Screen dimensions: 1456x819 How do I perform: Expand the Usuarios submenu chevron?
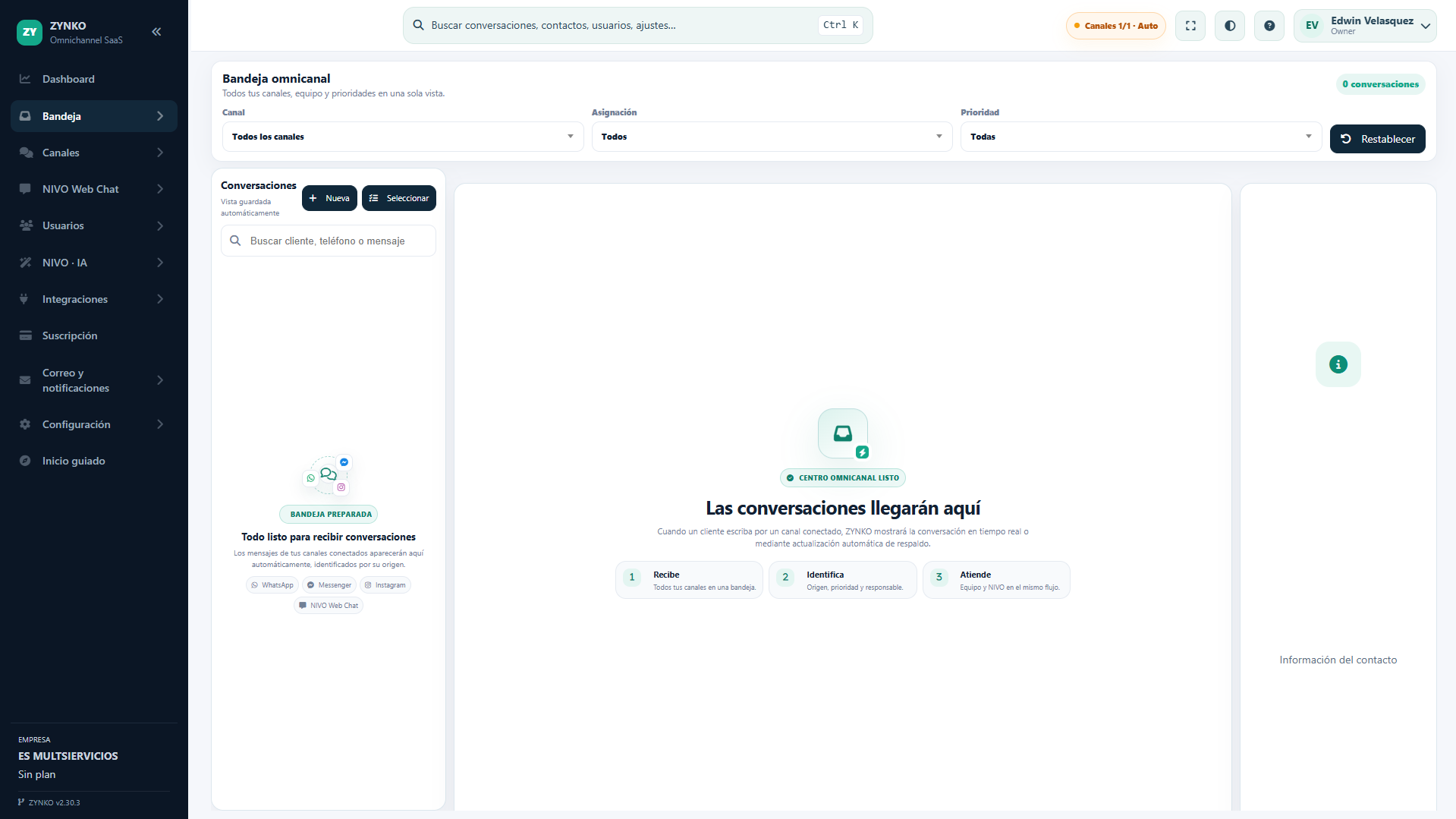tap(160, 225)
